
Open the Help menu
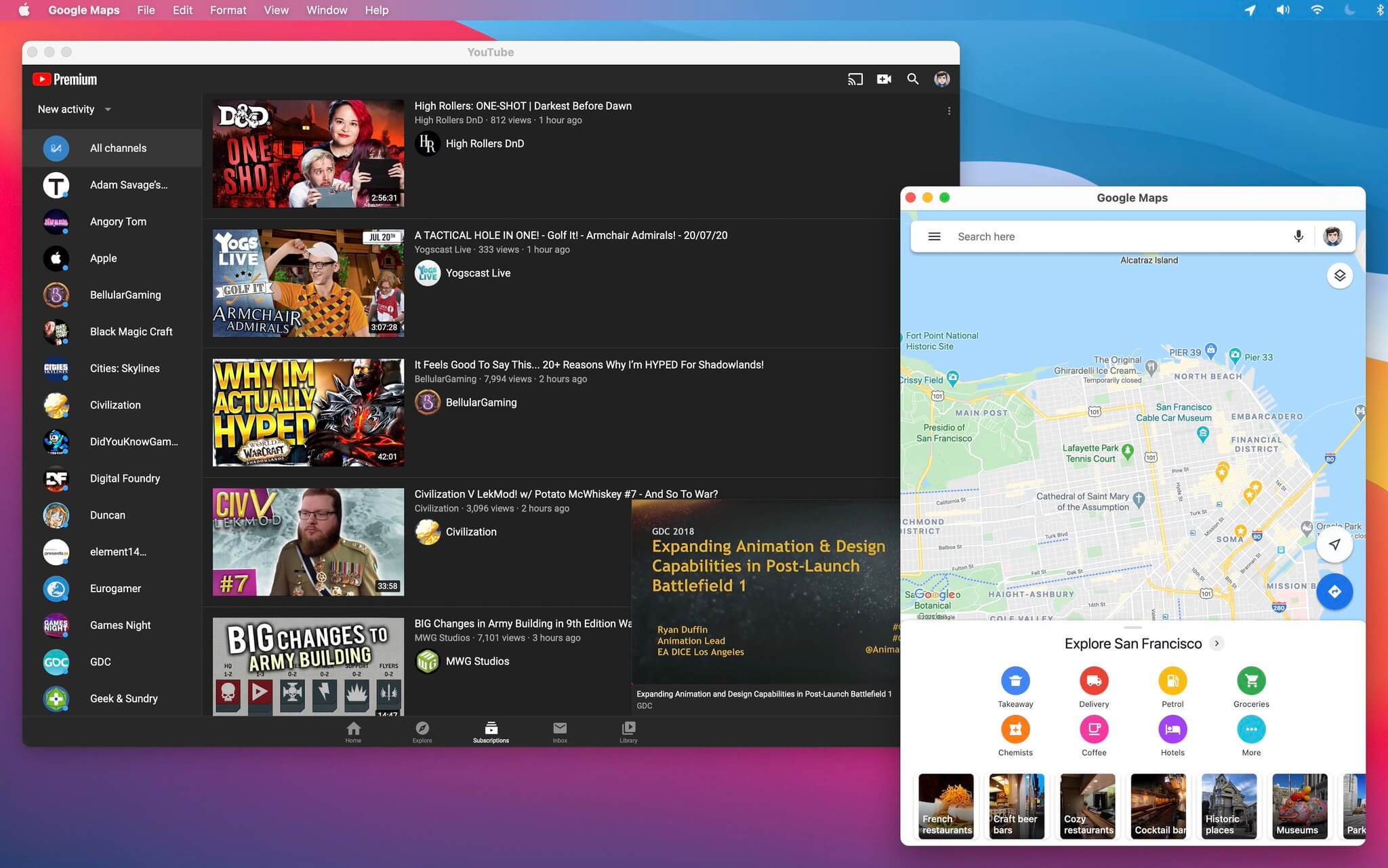pyautogui.click(x=377, y=10)
